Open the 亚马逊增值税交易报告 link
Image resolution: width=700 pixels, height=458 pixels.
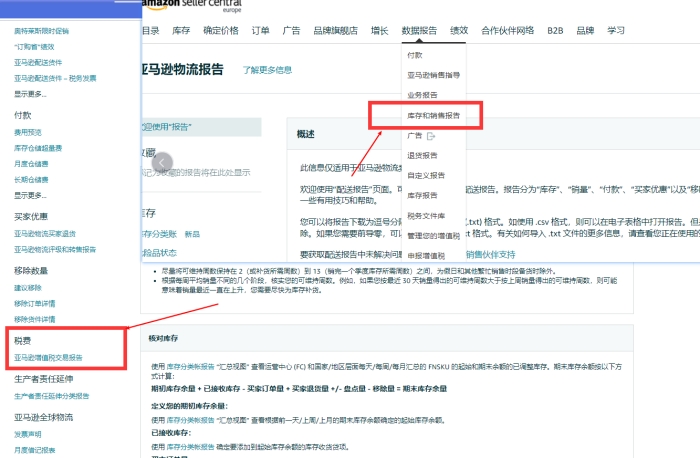tap(48, 358)
